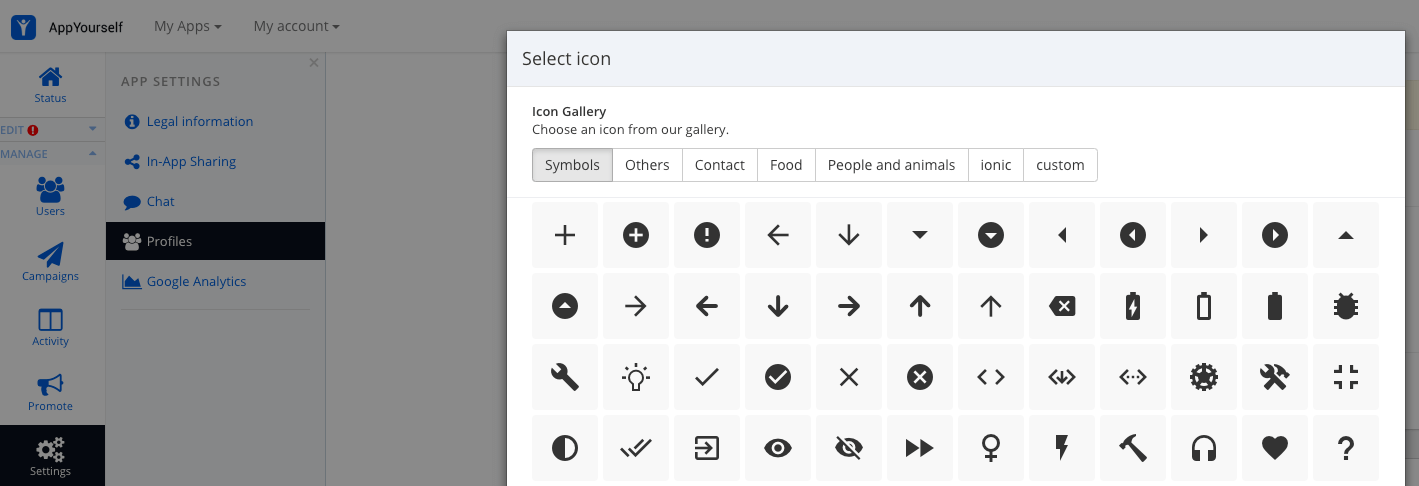Select the heart icon

(x=1275, y=448)
